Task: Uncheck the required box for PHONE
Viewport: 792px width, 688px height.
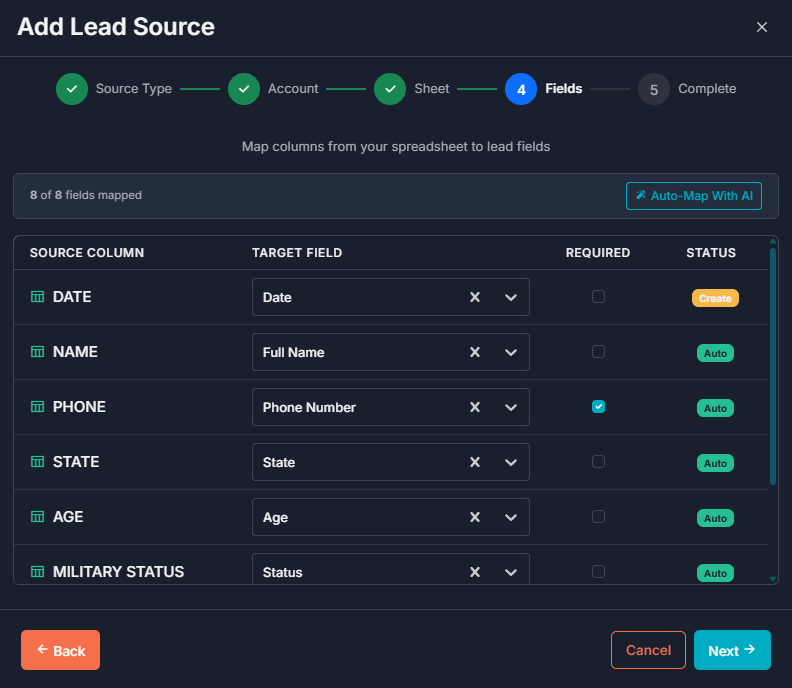Action: click(x=598, y=406)
